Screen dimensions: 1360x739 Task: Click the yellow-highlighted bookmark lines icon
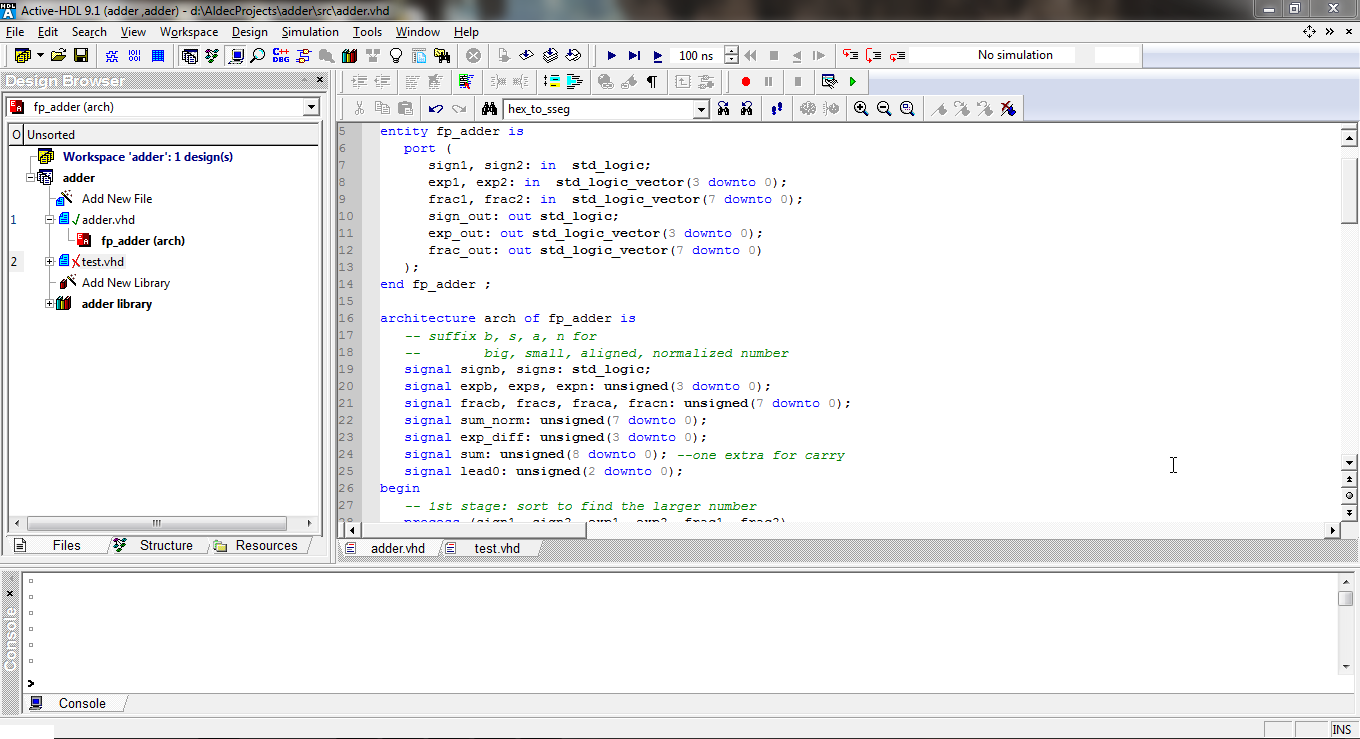(552, 81)
